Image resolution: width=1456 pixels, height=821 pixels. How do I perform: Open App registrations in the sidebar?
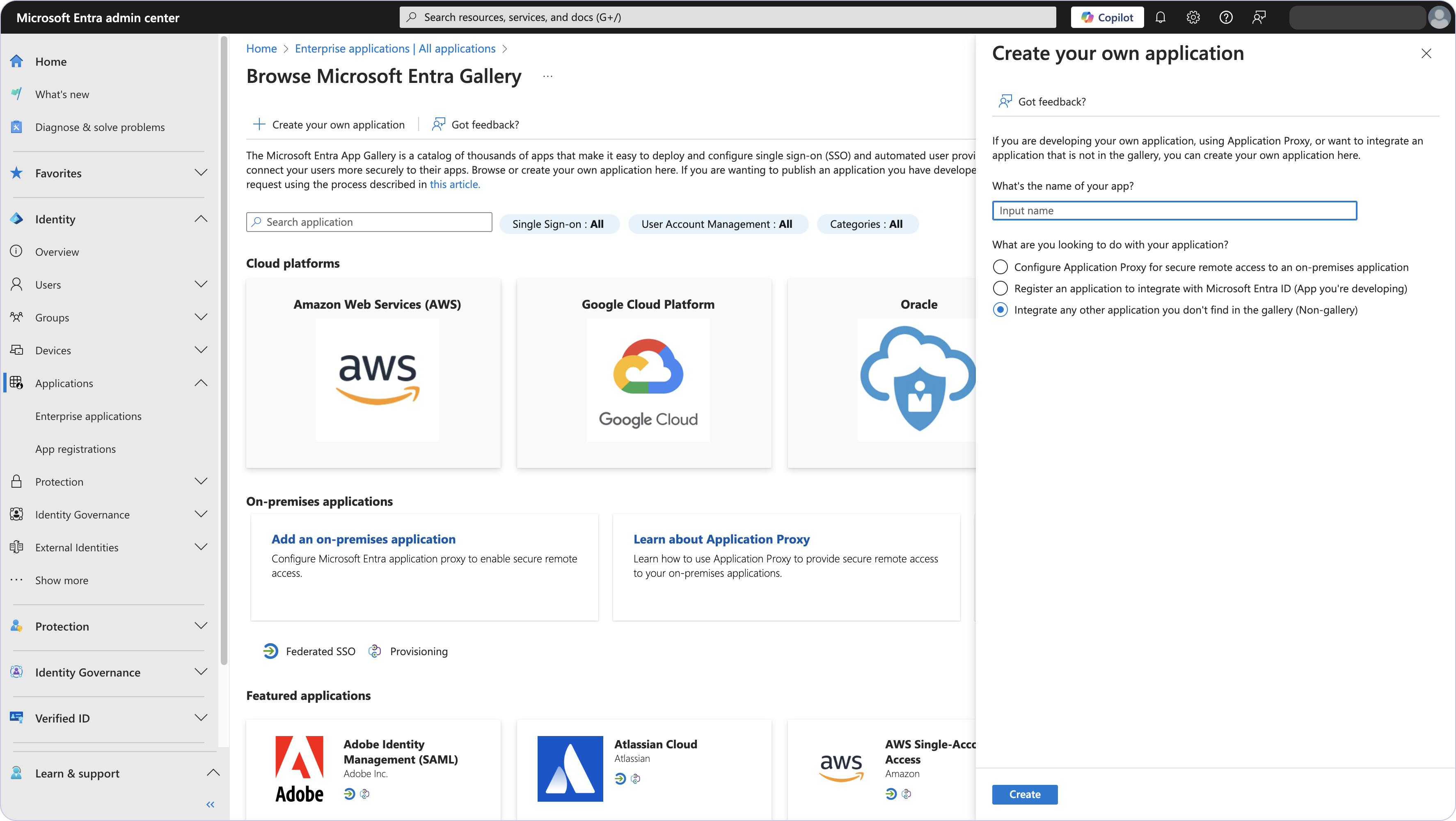coord(75,449)
